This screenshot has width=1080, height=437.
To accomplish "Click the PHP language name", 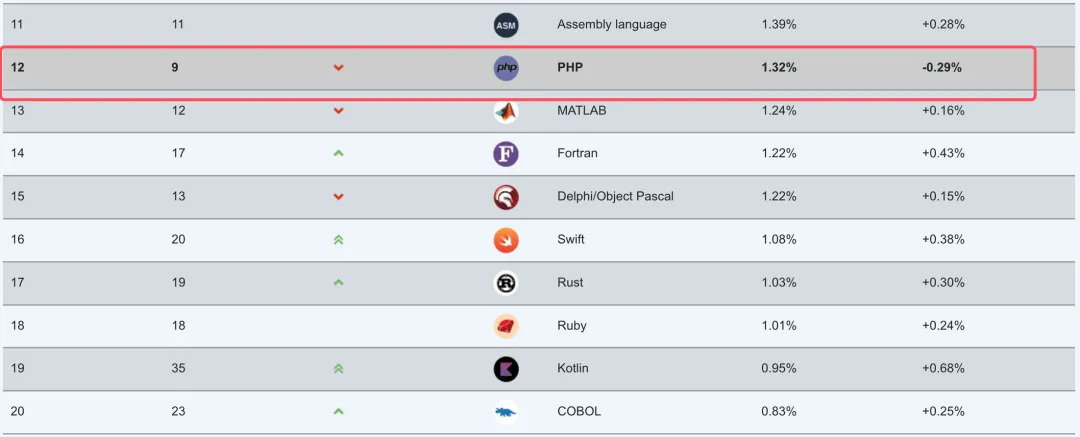I will click(569, 68).
